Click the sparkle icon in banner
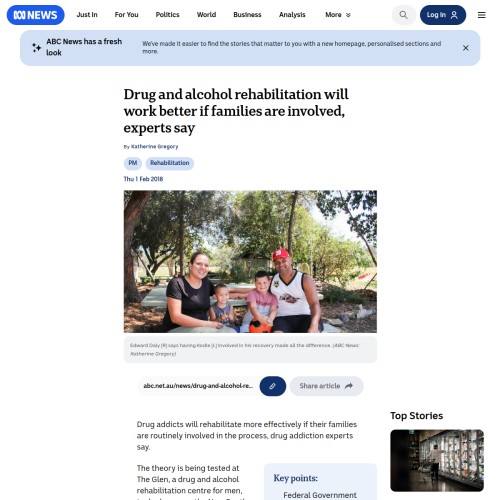This screenshot has height=500, width=500. click(36, 48)
